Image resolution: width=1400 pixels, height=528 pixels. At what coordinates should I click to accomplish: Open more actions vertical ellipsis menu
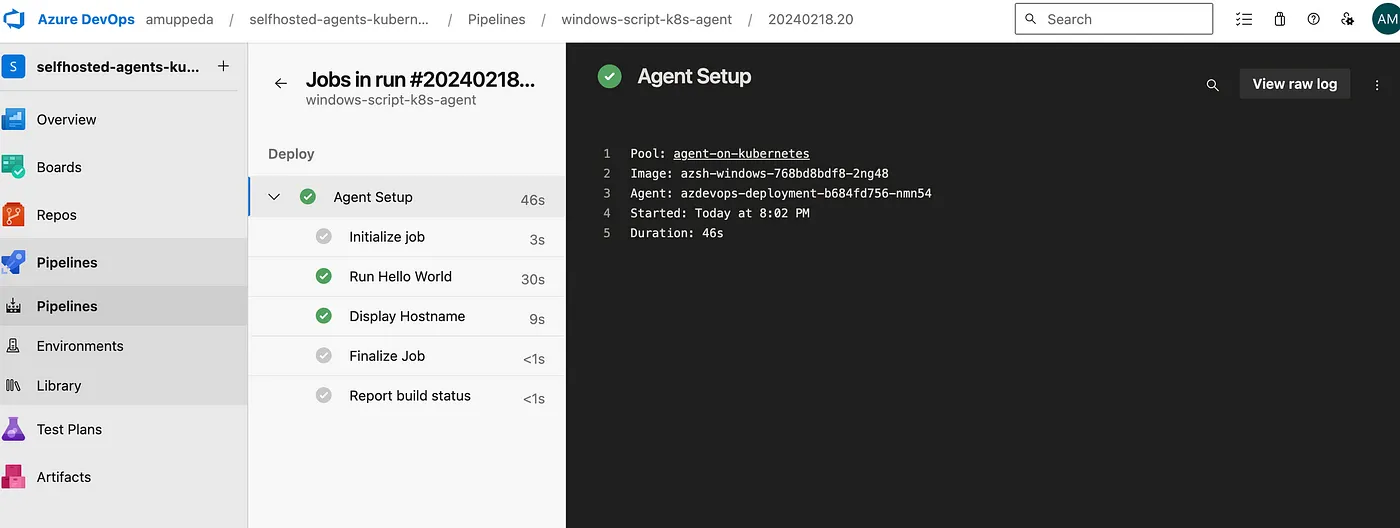click(1377, 85)
